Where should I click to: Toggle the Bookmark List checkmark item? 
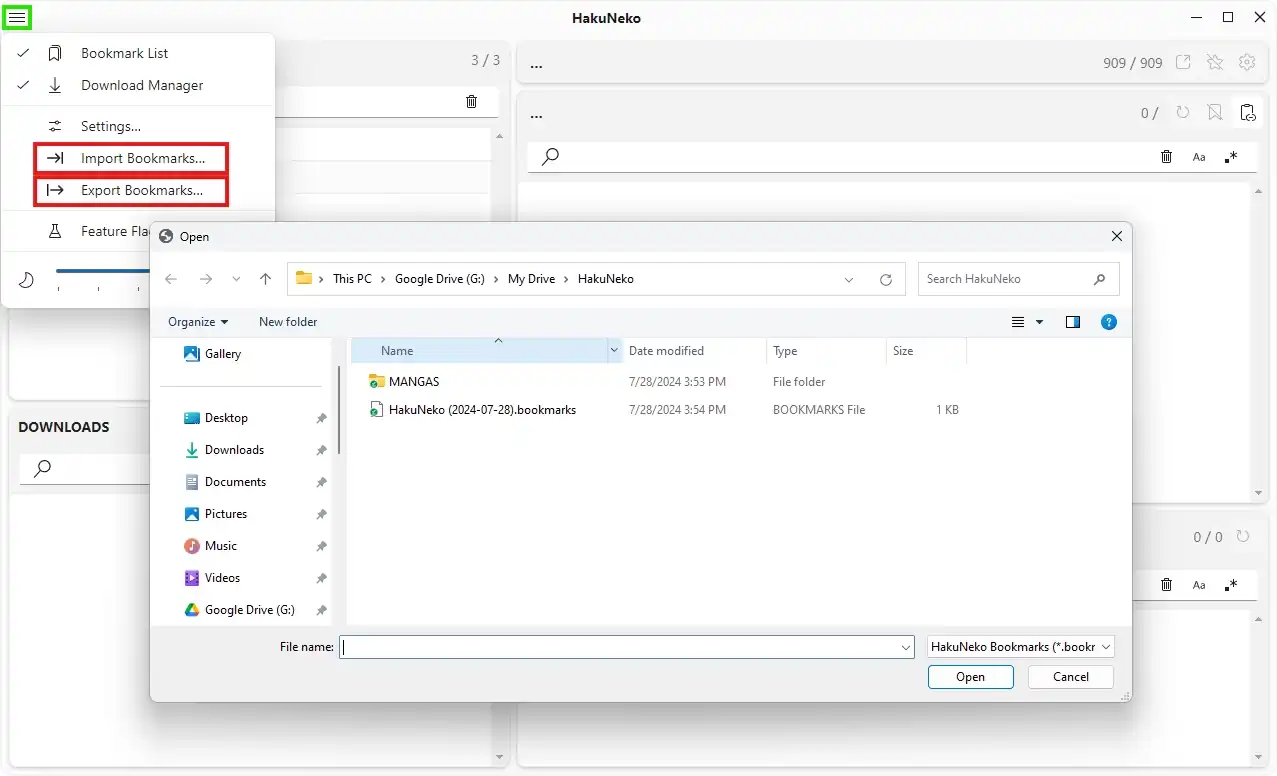(124, 53)
